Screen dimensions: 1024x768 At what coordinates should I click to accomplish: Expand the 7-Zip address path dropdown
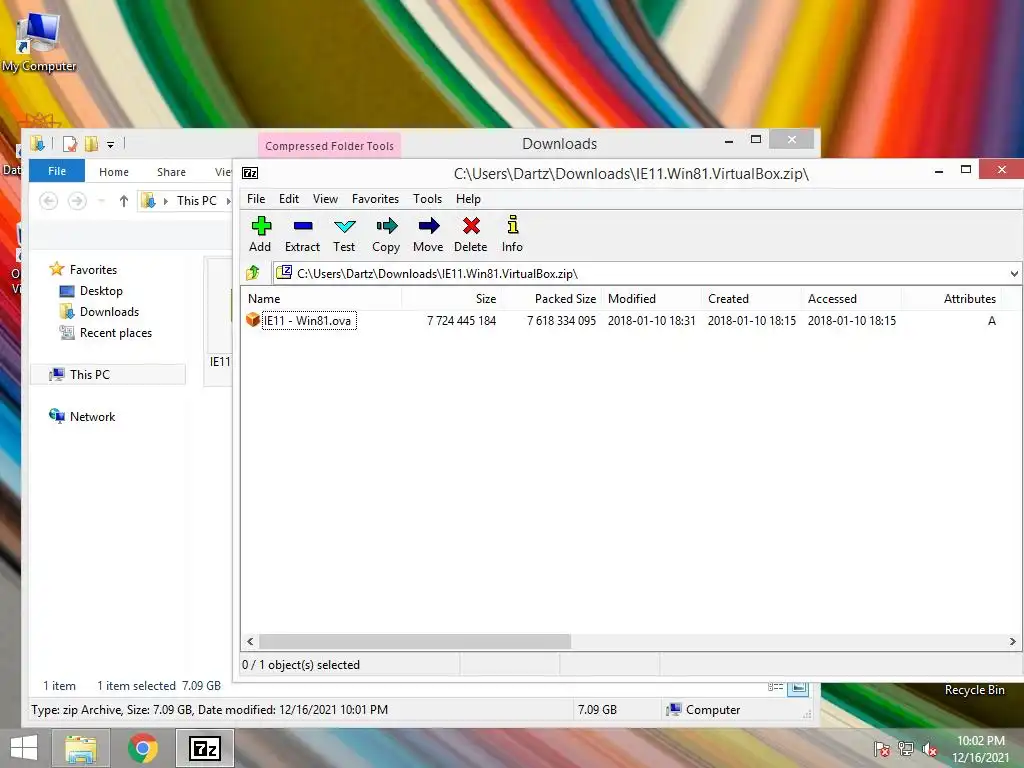click(1014, 274)
